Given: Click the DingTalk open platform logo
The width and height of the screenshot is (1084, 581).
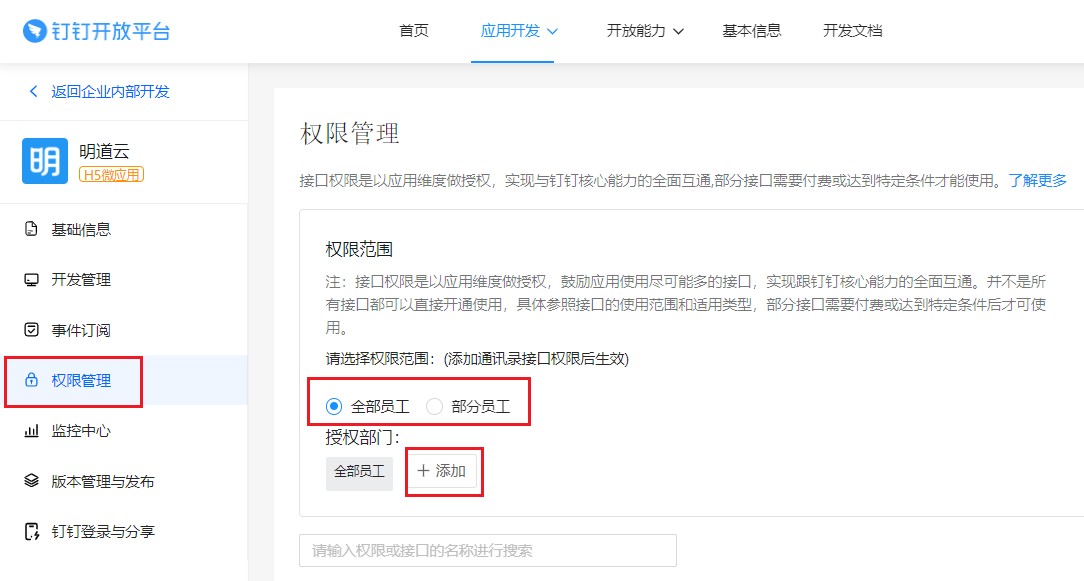Looking at the screenshot, I should coord(96,31).
